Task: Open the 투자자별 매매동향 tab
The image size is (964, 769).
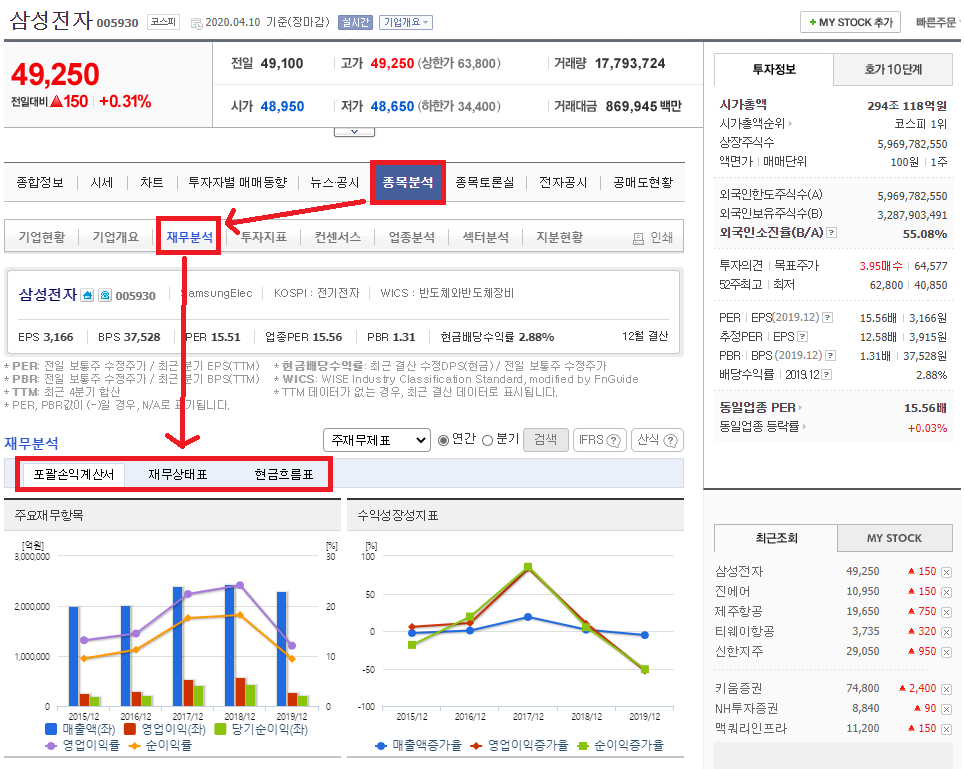Action: (237, 183)
